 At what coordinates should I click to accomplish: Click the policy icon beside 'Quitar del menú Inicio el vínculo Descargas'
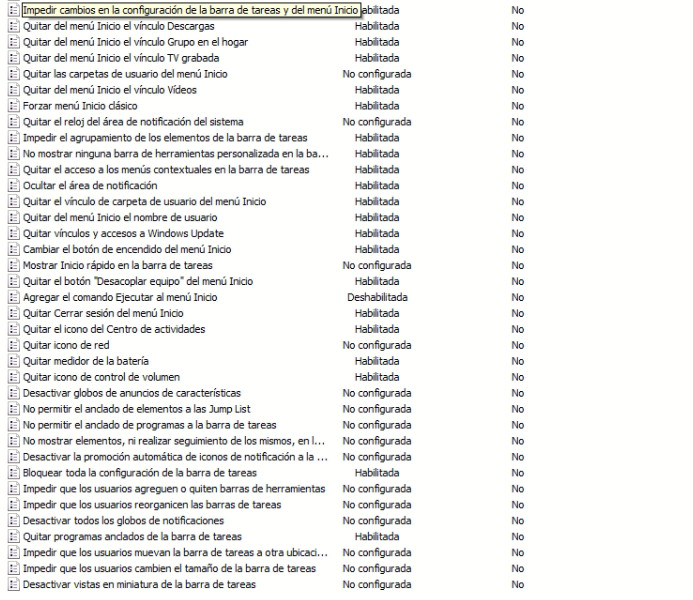14,26
